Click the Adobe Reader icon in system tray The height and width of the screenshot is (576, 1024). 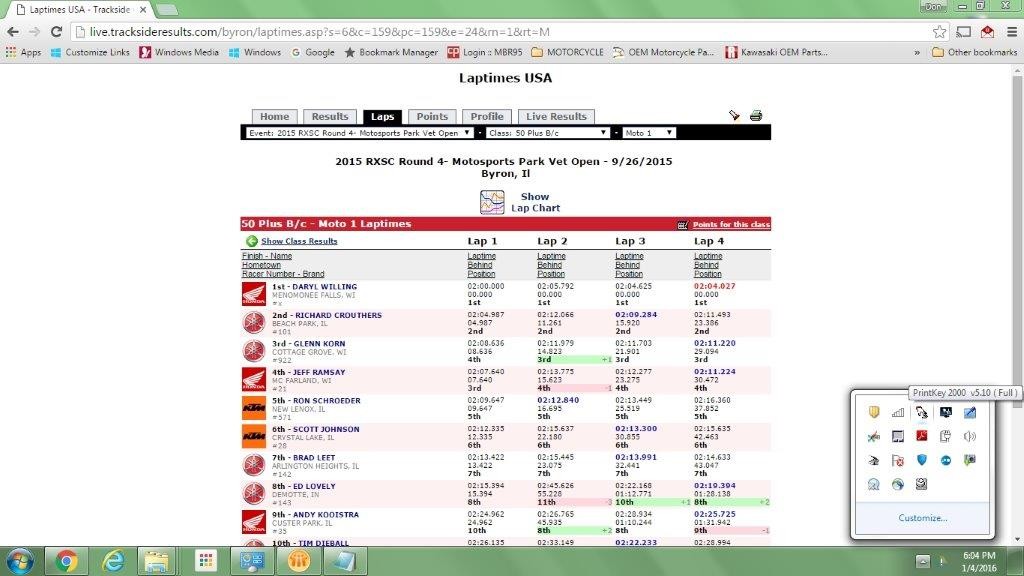coord(920,436)
